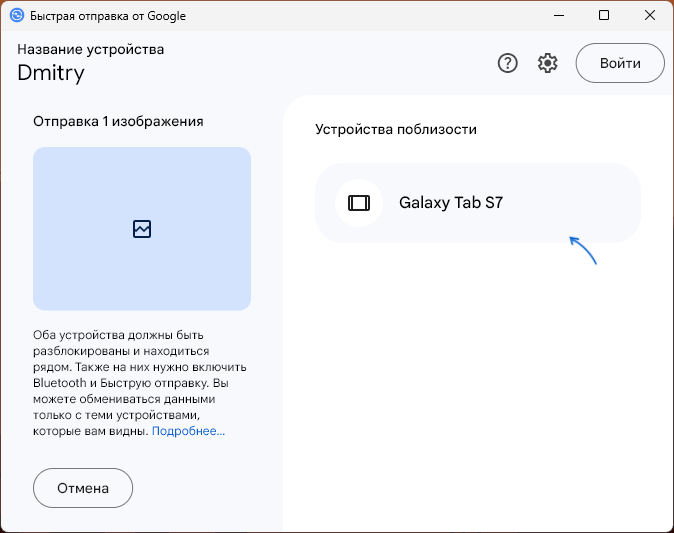Click the device name Dmitry

pos(51,72)
